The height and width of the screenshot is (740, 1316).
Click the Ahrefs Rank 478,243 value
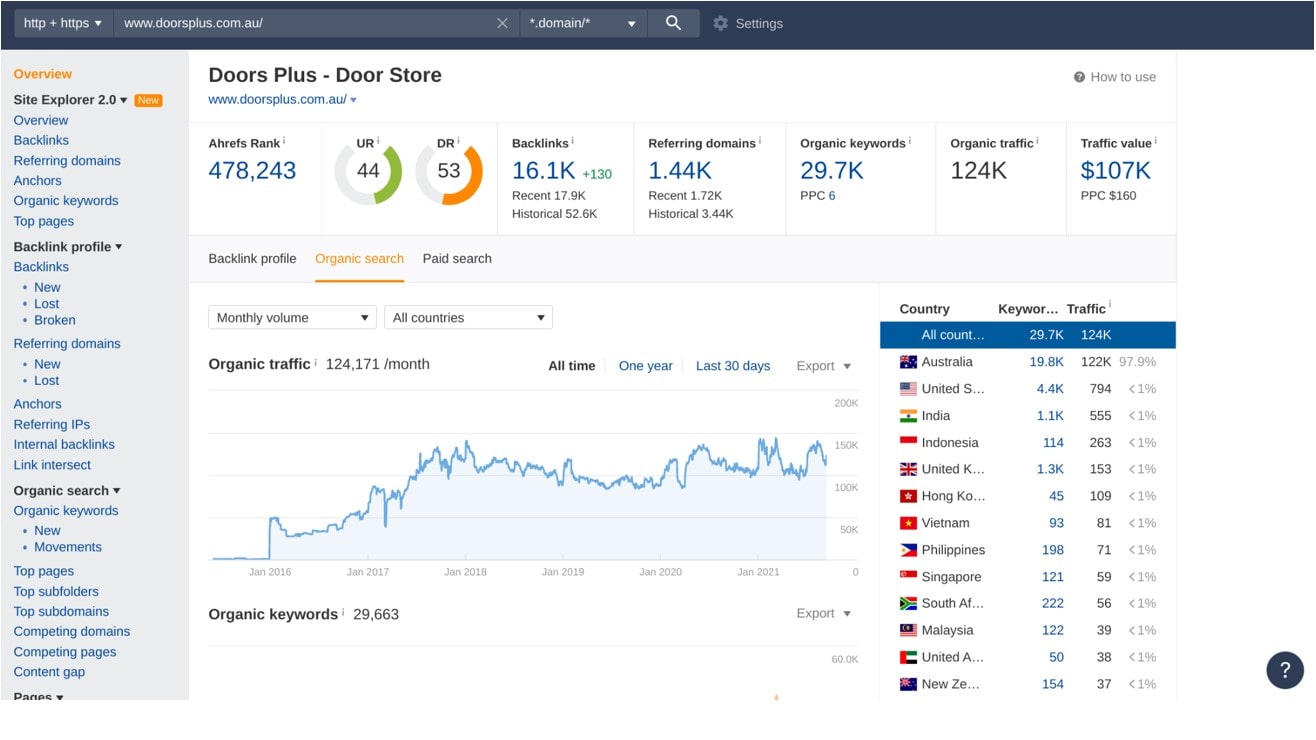click(x=252, y=171)
